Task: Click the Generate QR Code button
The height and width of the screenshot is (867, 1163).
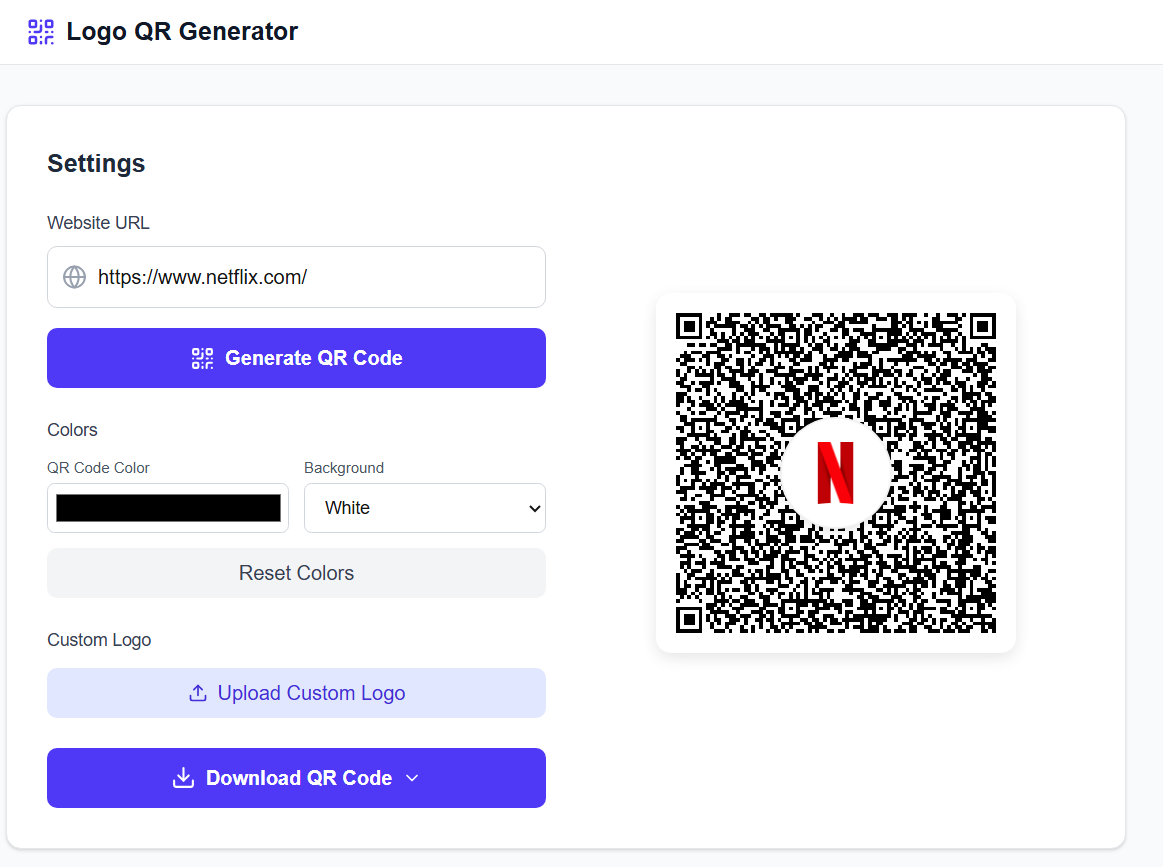Action: point(296,358)
